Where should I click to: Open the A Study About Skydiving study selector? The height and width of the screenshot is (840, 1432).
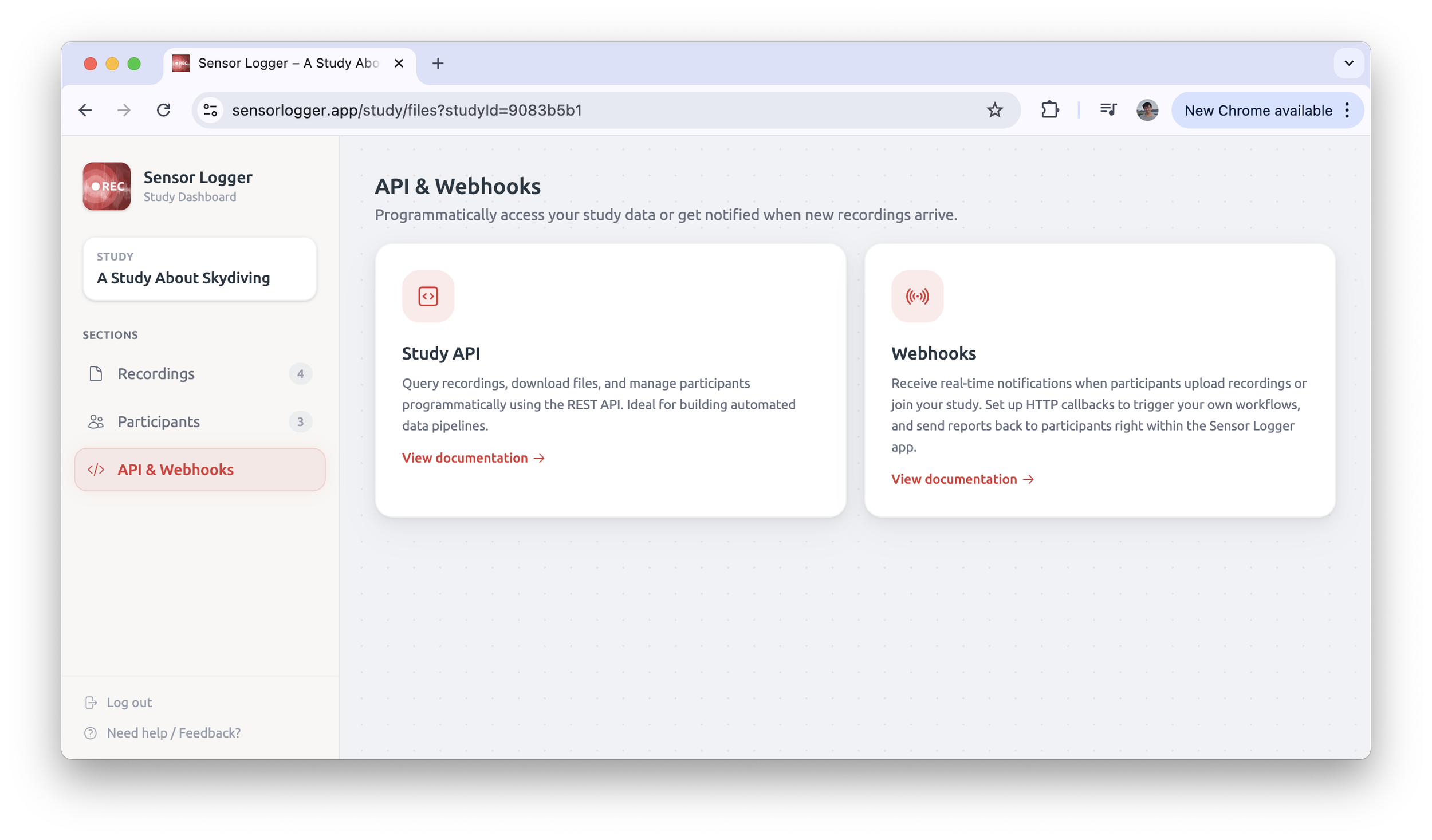[x=199, y=269]
